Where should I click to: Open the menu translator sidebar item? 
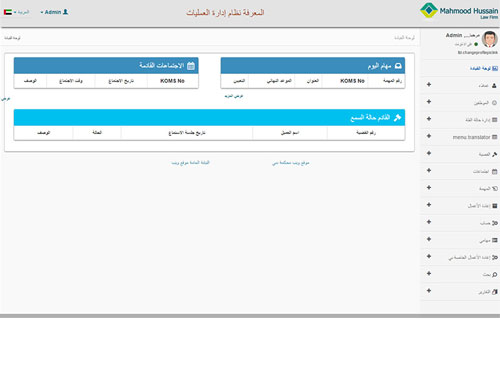pyautogui.click(x=475, y=137)
